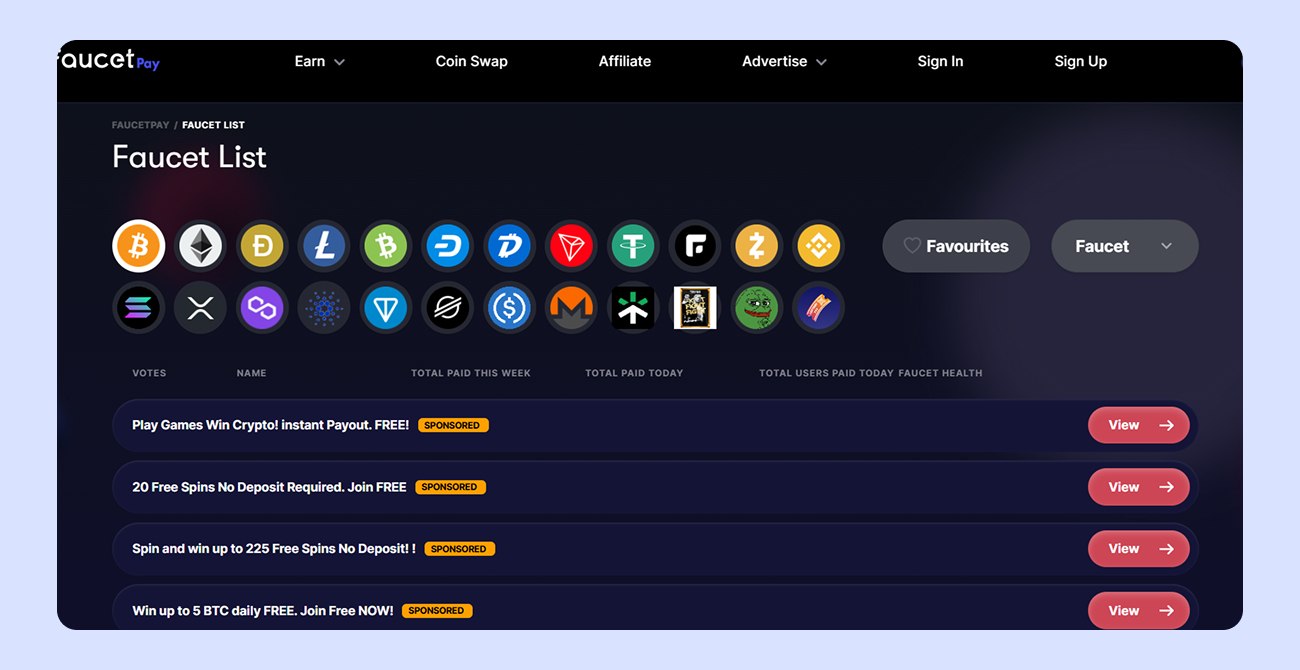Pick the black Feyorra coin icon
Viewport: 1300px width, 670px height.
click(x=695, y=246)
